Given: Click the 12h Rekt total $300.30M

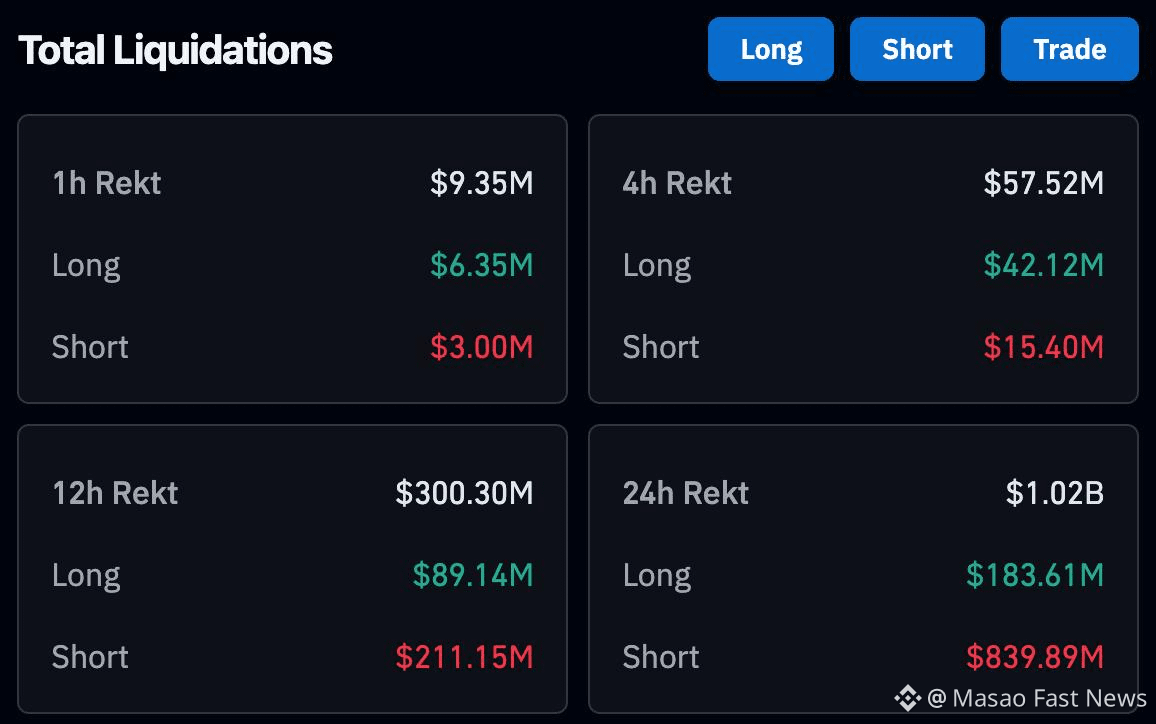Looking at the screenshot, I should (464, 492).
